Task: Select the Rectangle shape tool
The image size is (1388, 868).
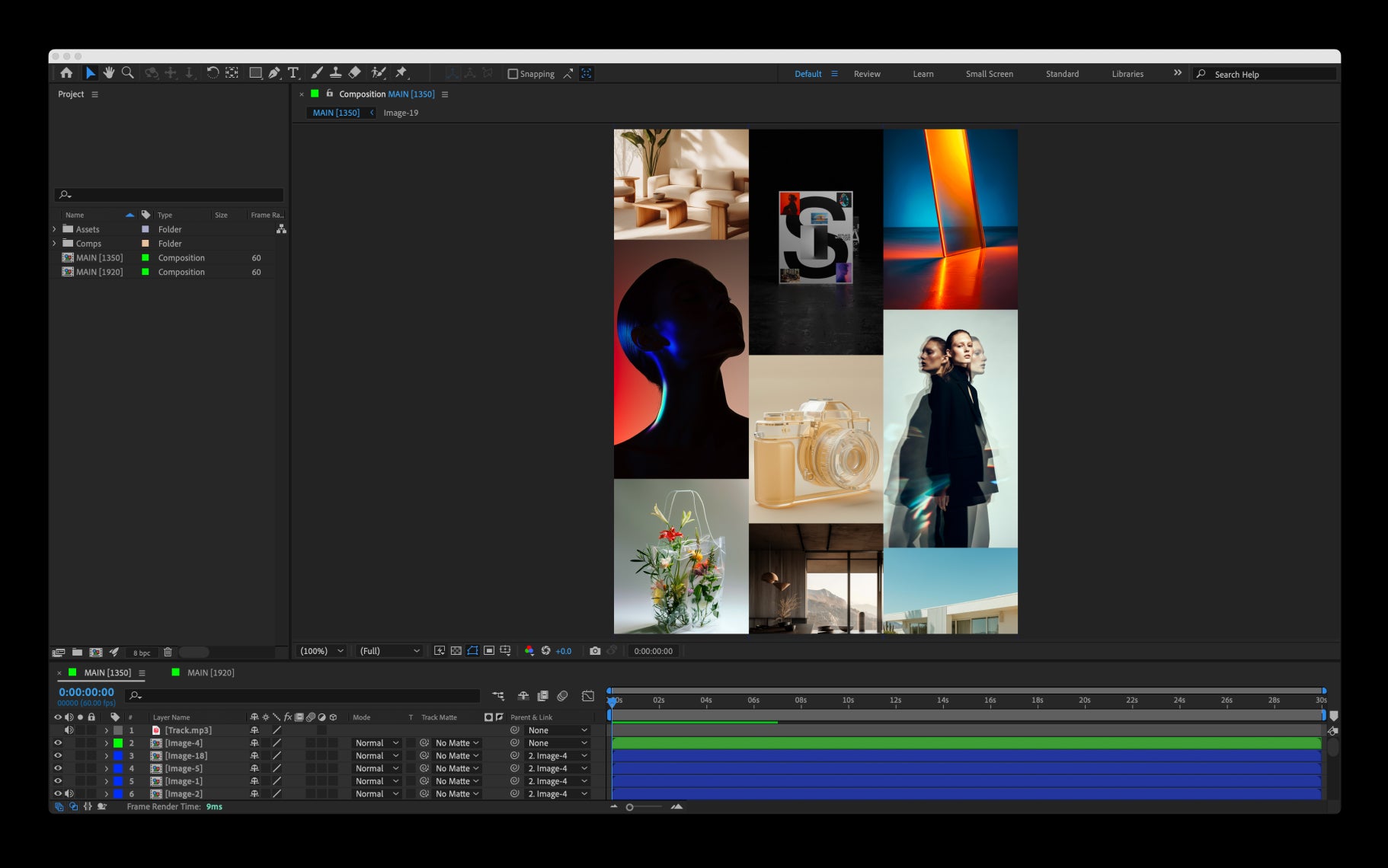Action: coord(255,73)
